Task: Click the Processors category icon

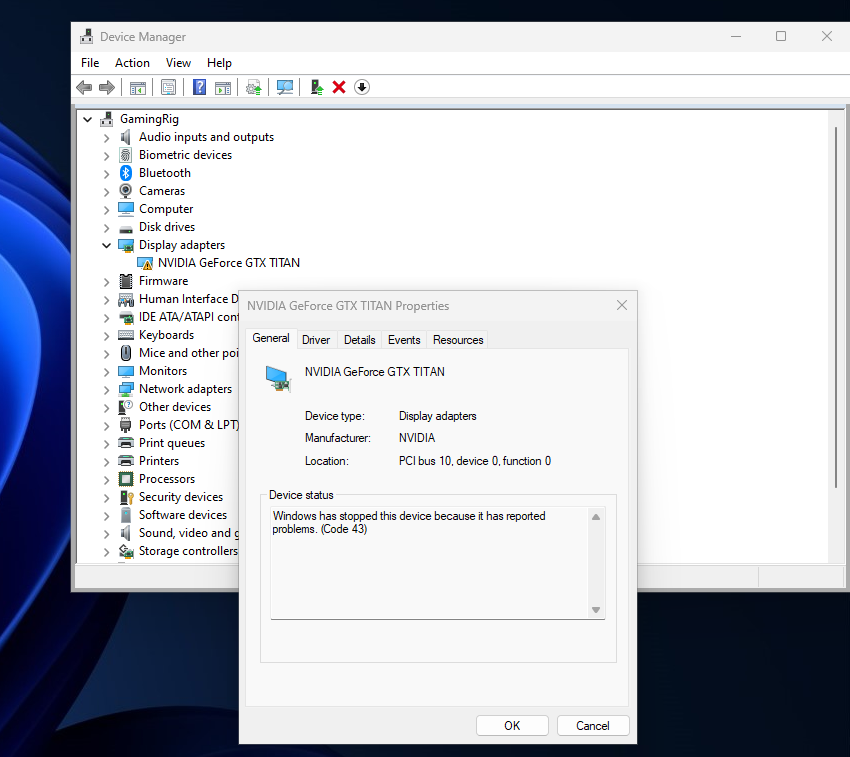Action: tap(126, 479)
